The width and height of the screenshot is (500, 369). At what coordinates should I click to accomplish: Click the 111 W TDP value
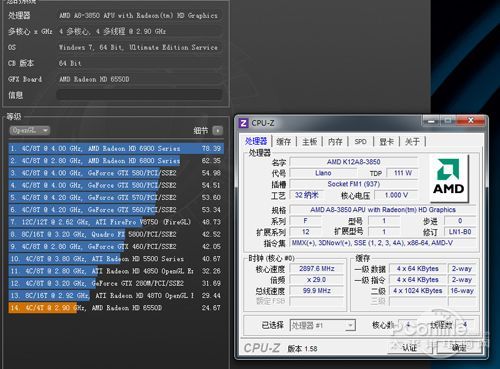tap(402, 173)
